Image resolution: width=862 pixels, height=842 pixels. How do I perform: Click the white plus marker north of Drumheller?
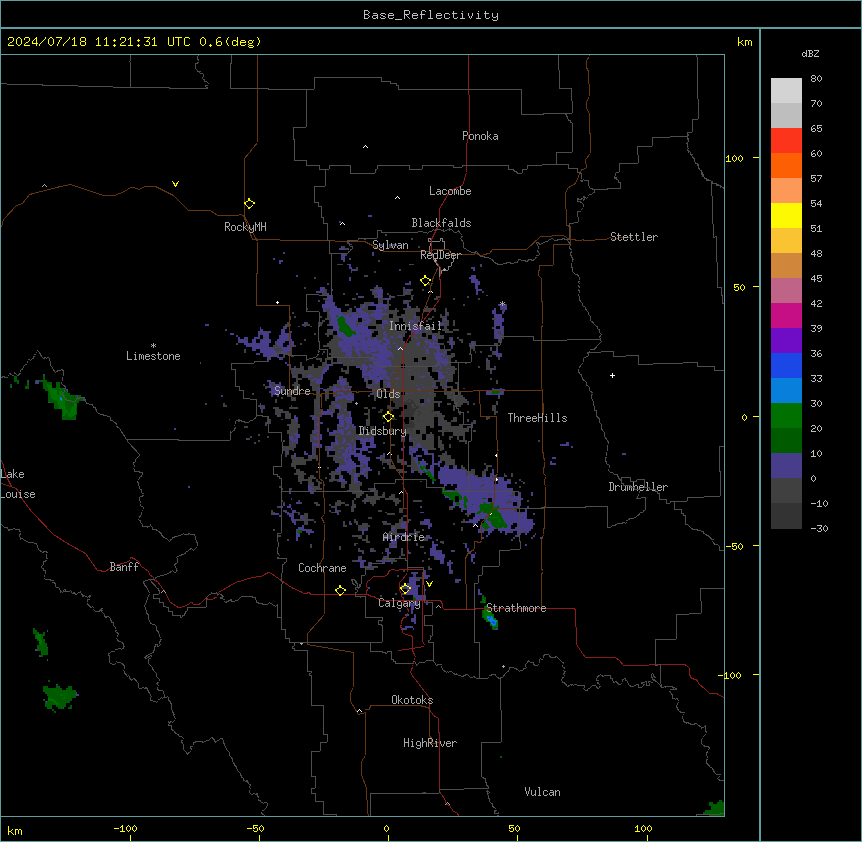click(x=612, y=375)
